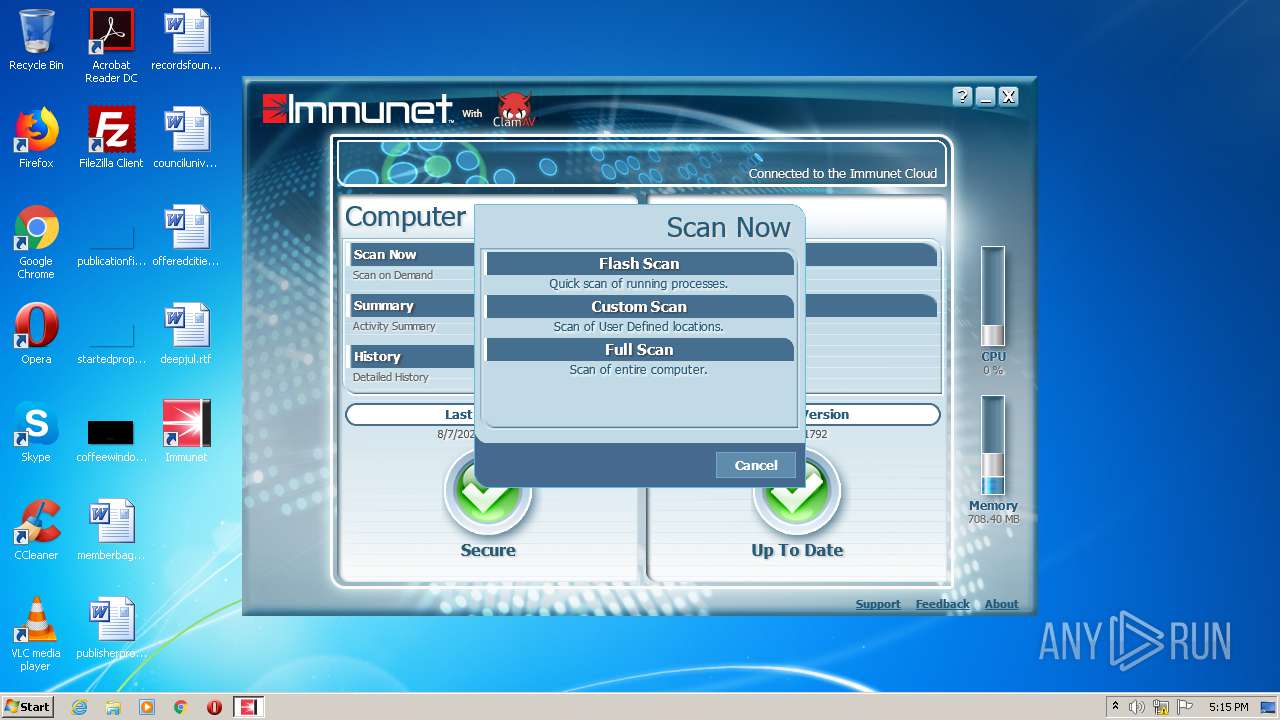Click the Show Desktop button beside the taskbar clock

click(x=1270, y=707)
